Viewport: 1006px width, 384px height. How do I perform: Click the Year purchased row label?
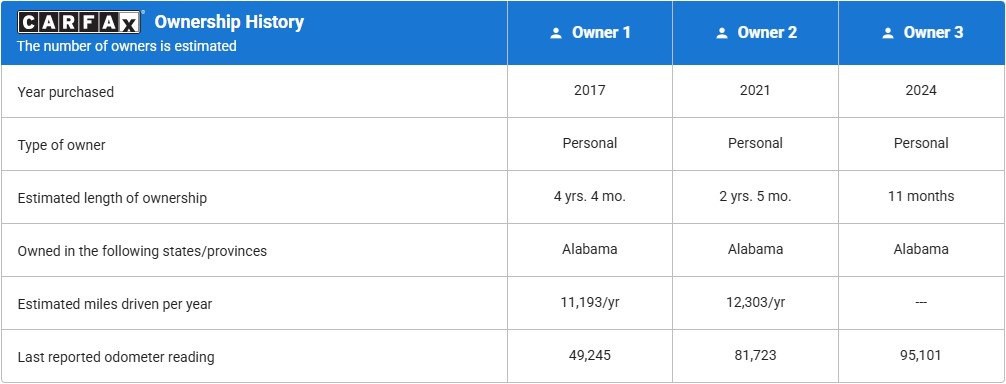click(x=65, y=92)
